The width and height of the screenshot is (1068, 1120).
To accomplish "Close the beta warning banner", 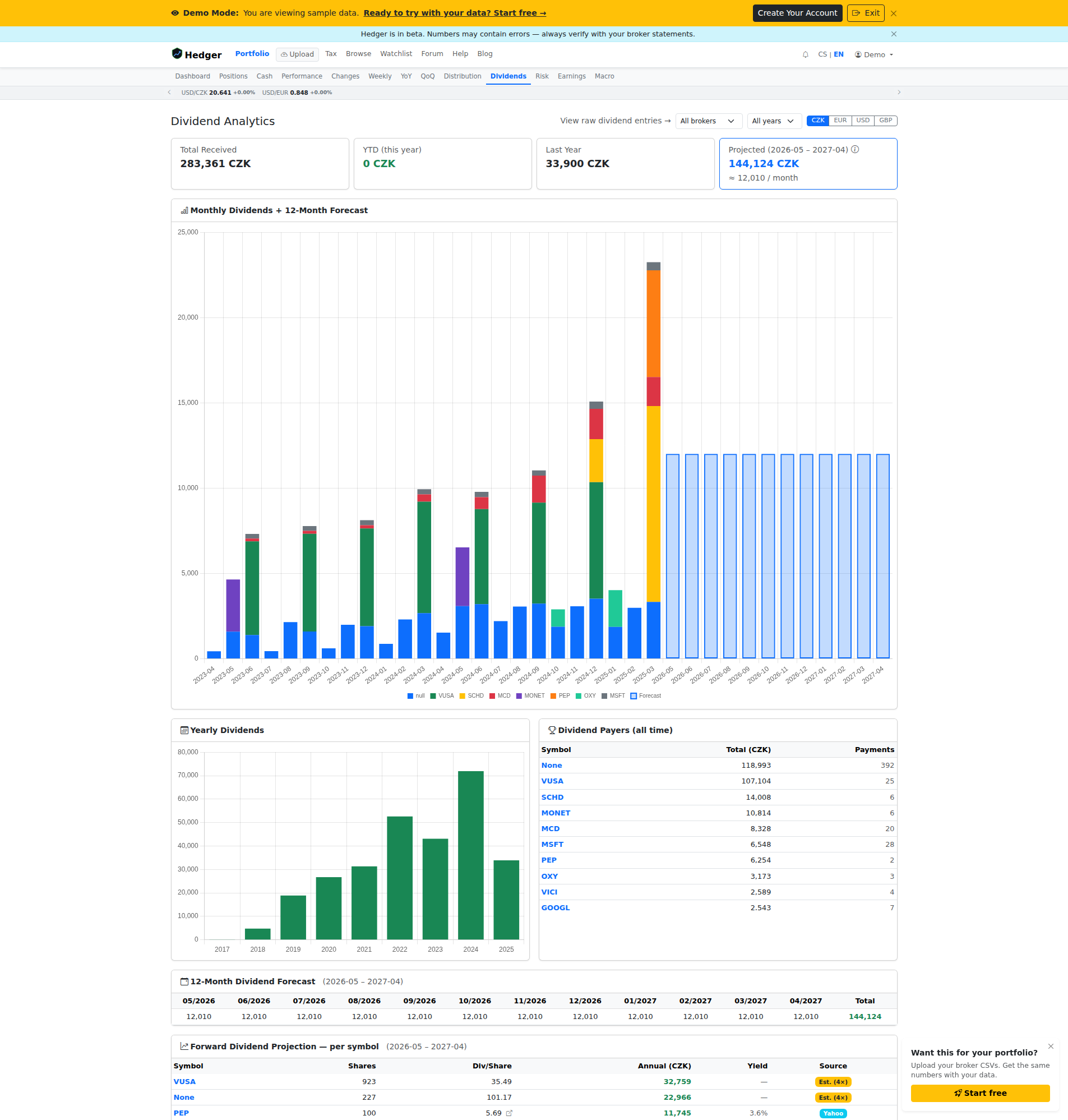I will 894,34.
